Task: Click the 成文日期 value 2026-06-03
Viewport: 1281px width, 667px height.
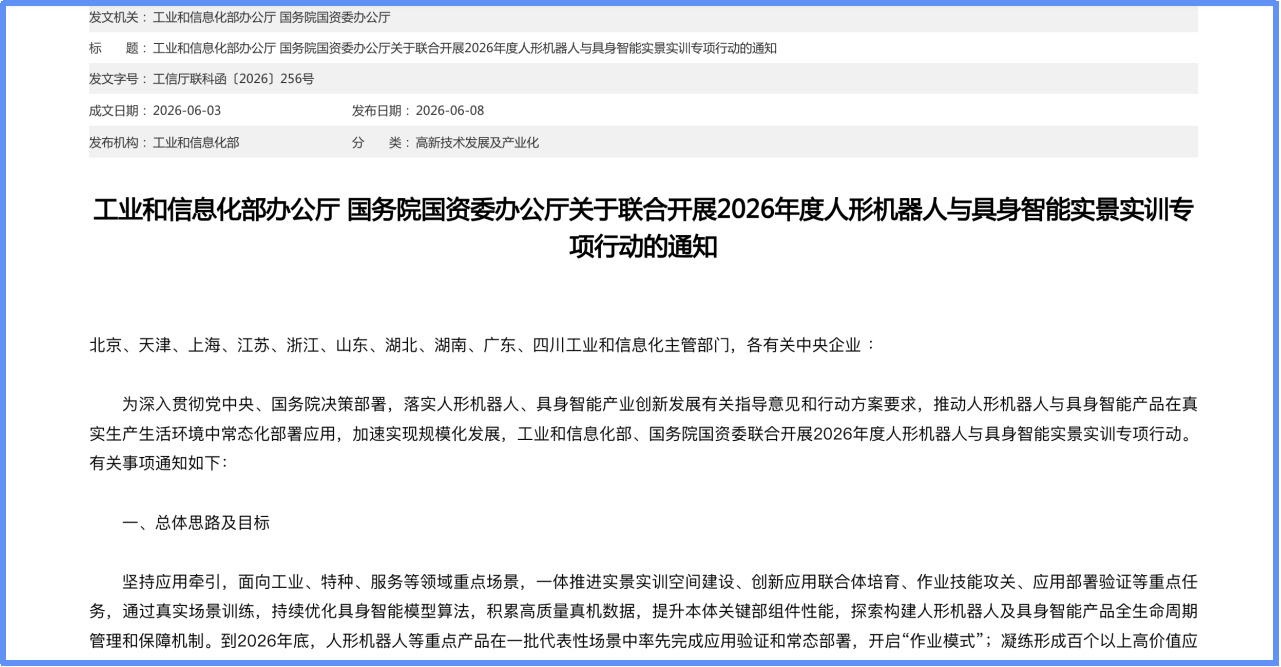Action: (187, 110)
